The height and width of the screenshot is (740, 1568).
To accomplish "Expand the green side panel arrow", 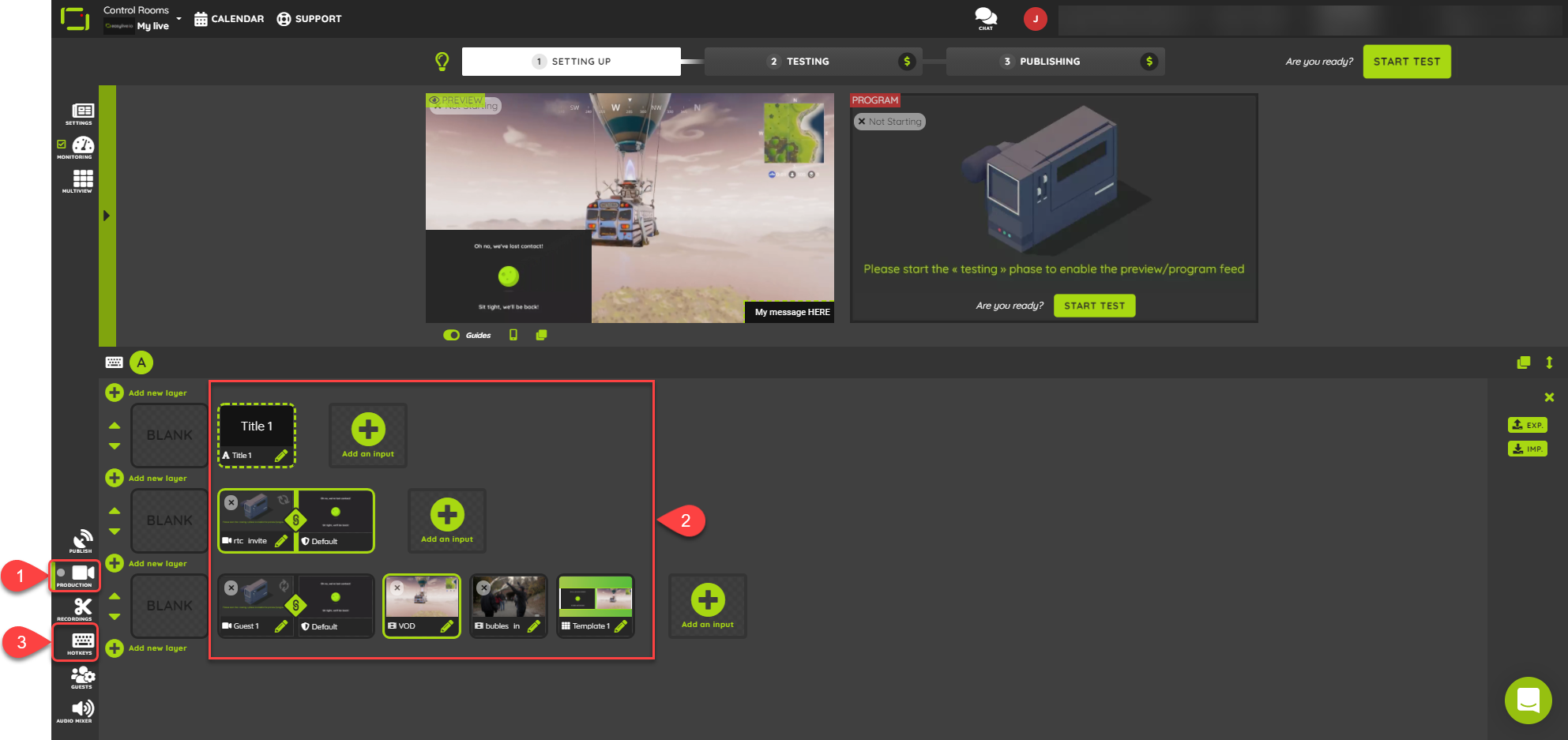I will (107, 216).
